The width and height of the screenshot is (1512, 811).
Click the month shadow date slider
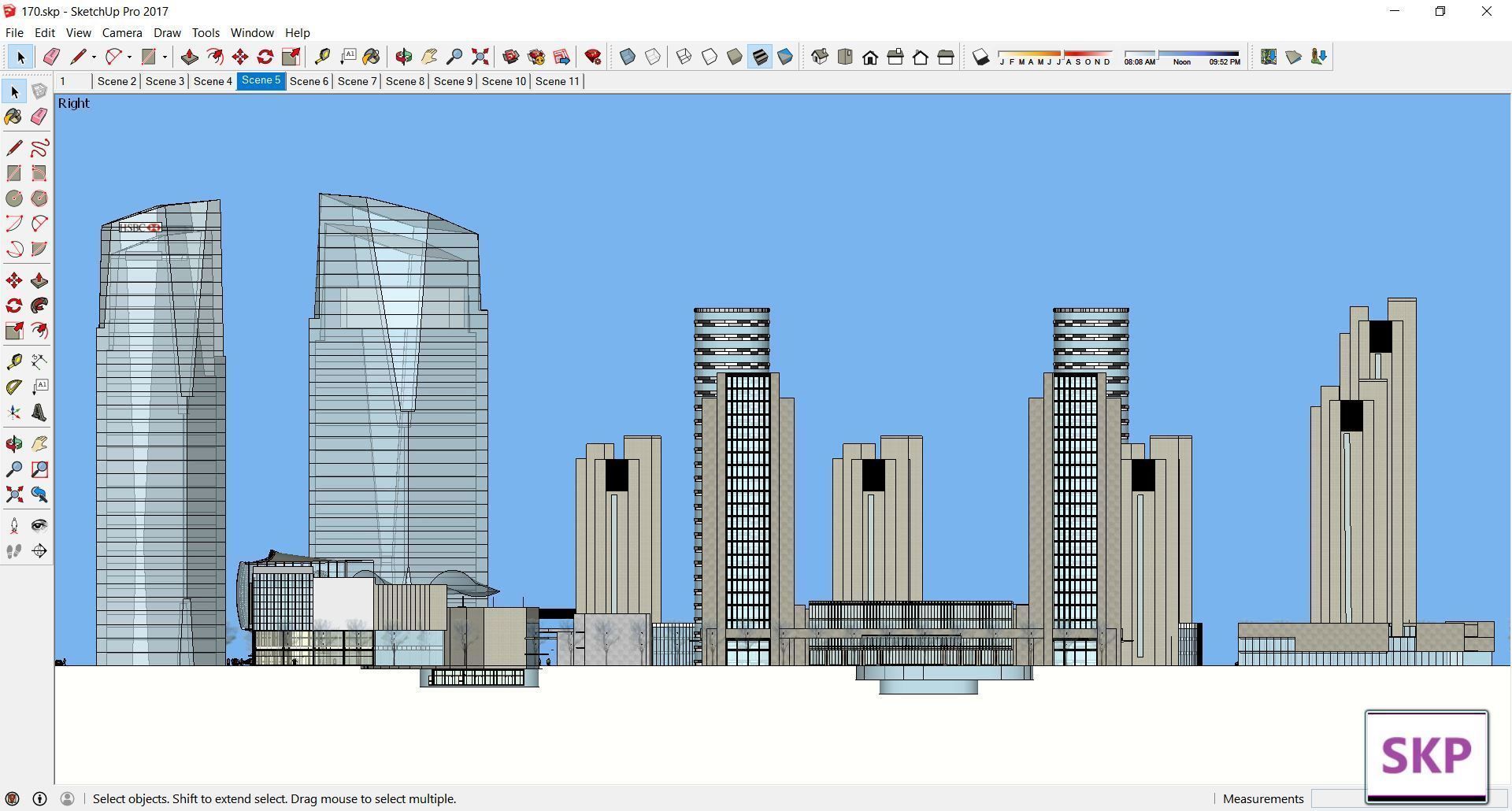click(1055, 57)
